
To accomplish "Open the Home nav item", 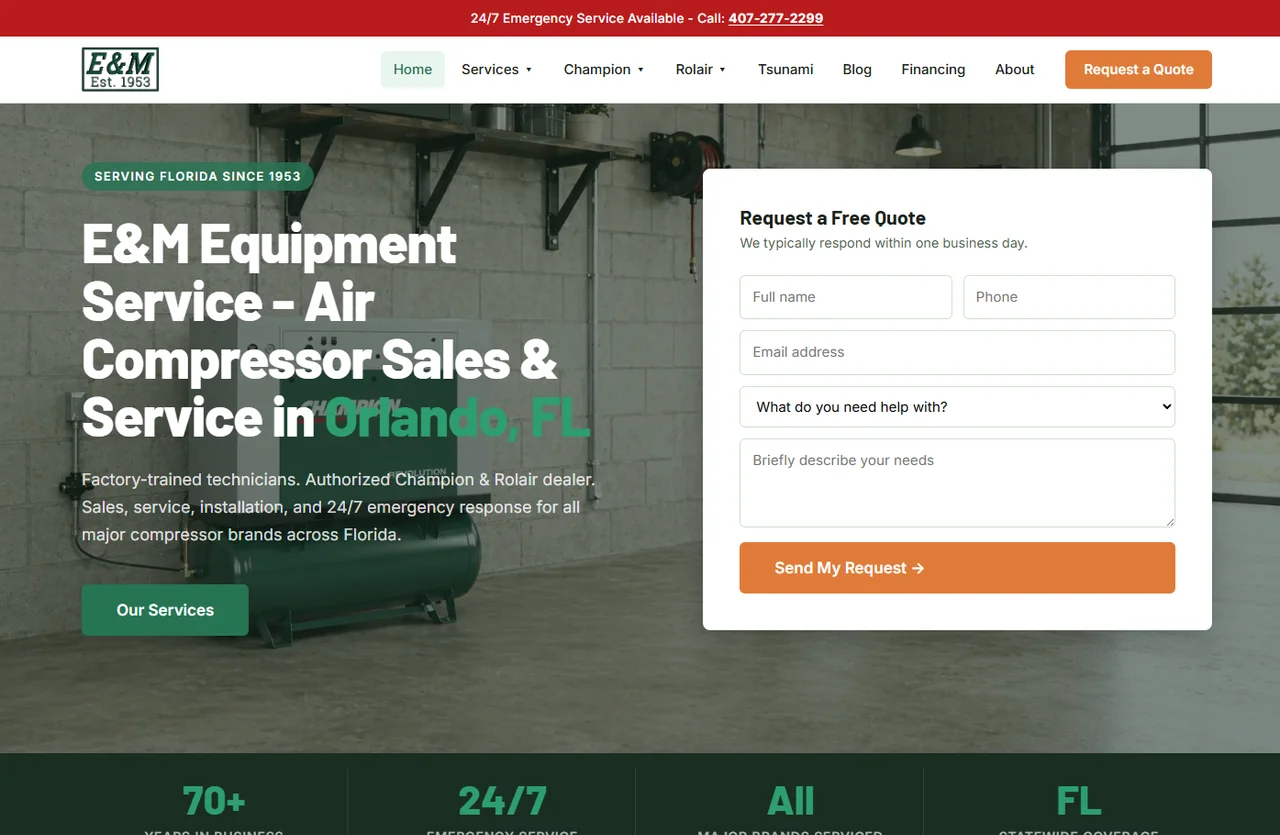I will coord(413,69).
